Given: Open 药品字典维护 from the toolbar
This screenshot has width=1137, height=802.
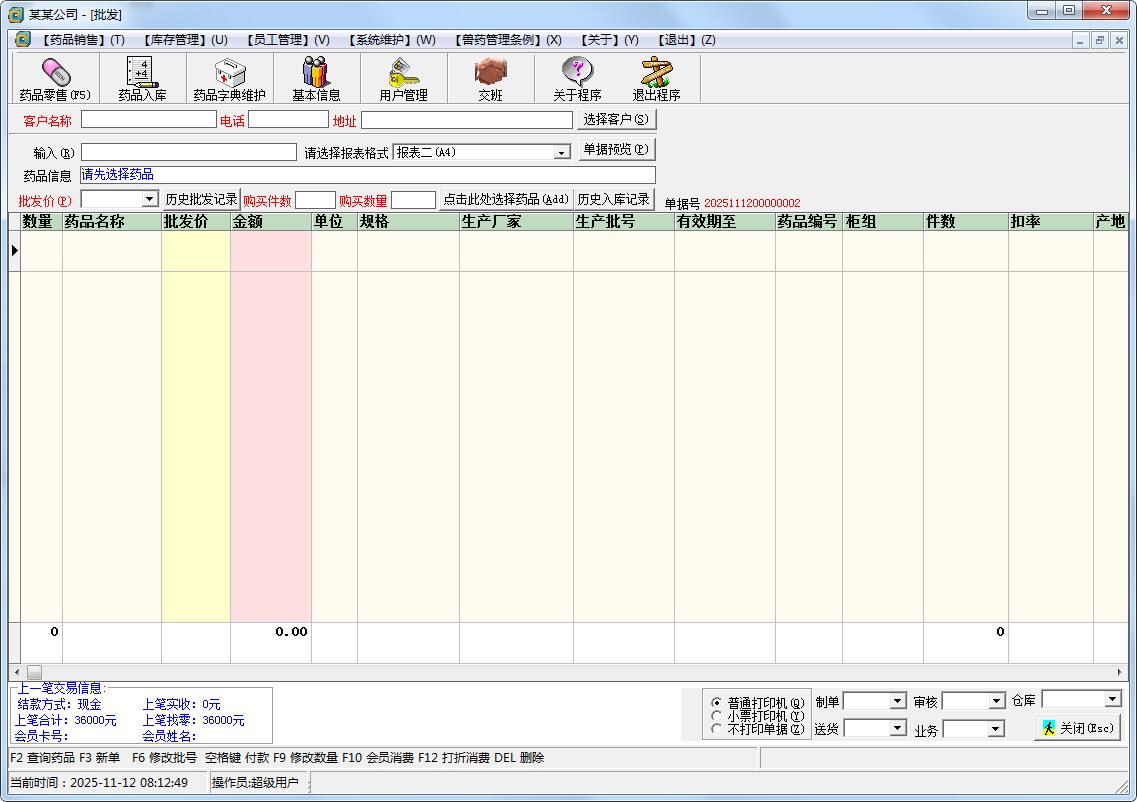Looking at the screenshot, I should click(229, 78).
